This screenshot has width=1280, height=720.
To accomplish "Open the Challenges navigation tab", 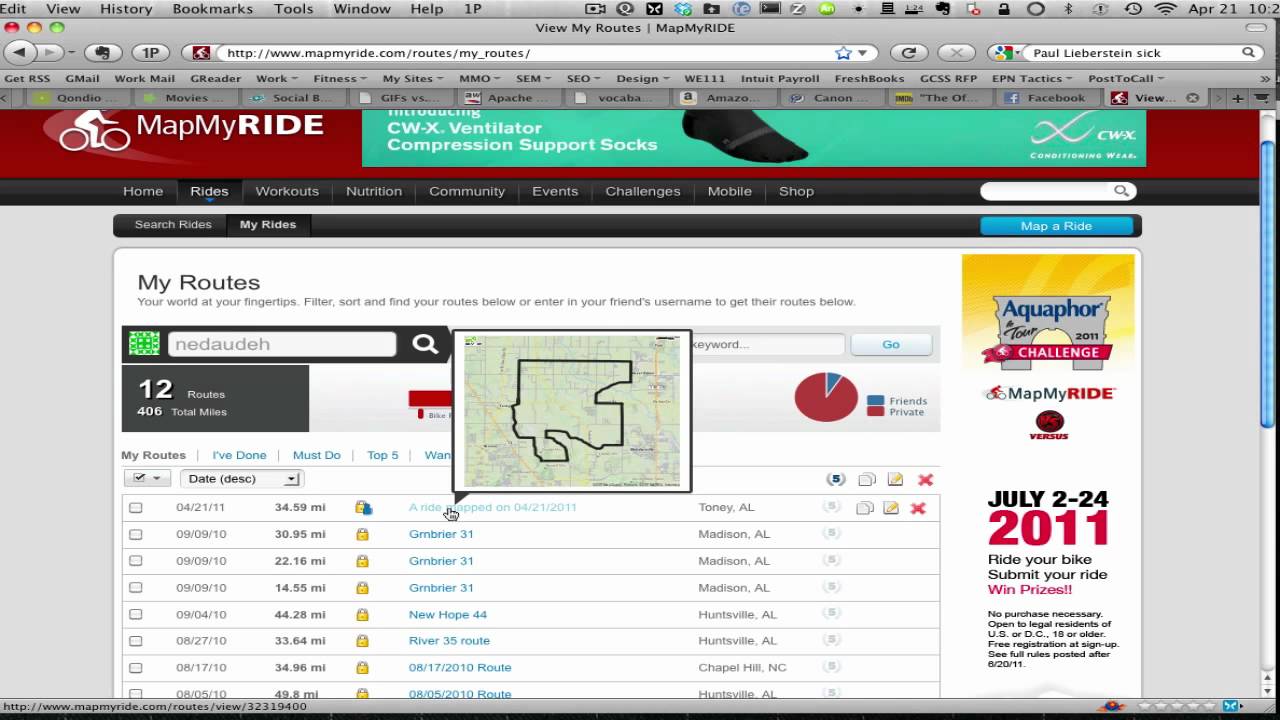I will (643, 191).
